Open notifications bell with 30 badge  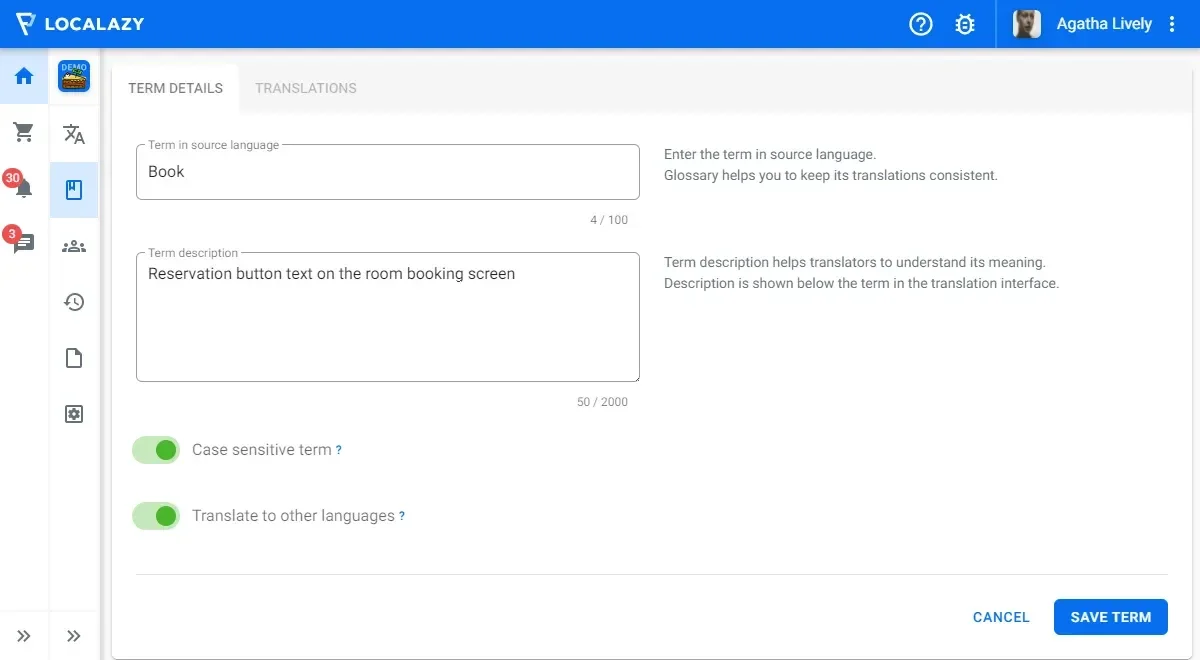point(24,188)
